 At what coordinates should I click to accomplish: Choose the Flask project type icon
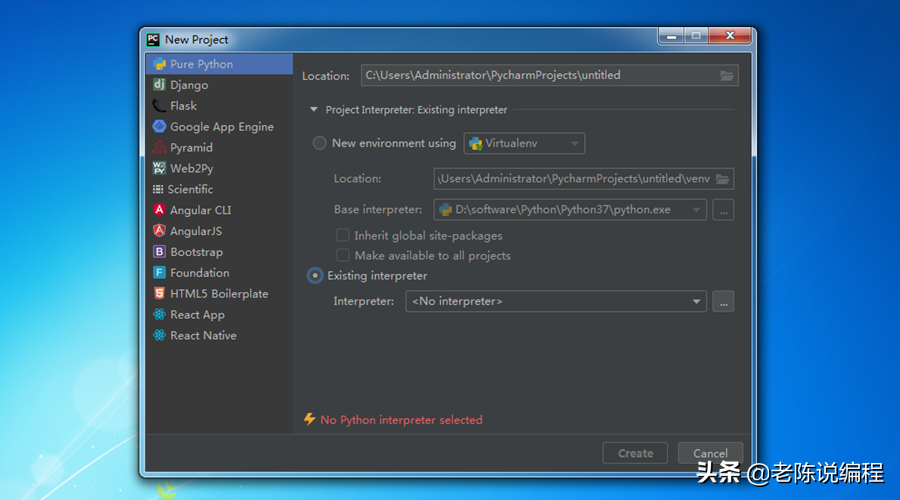coord(160,106)
